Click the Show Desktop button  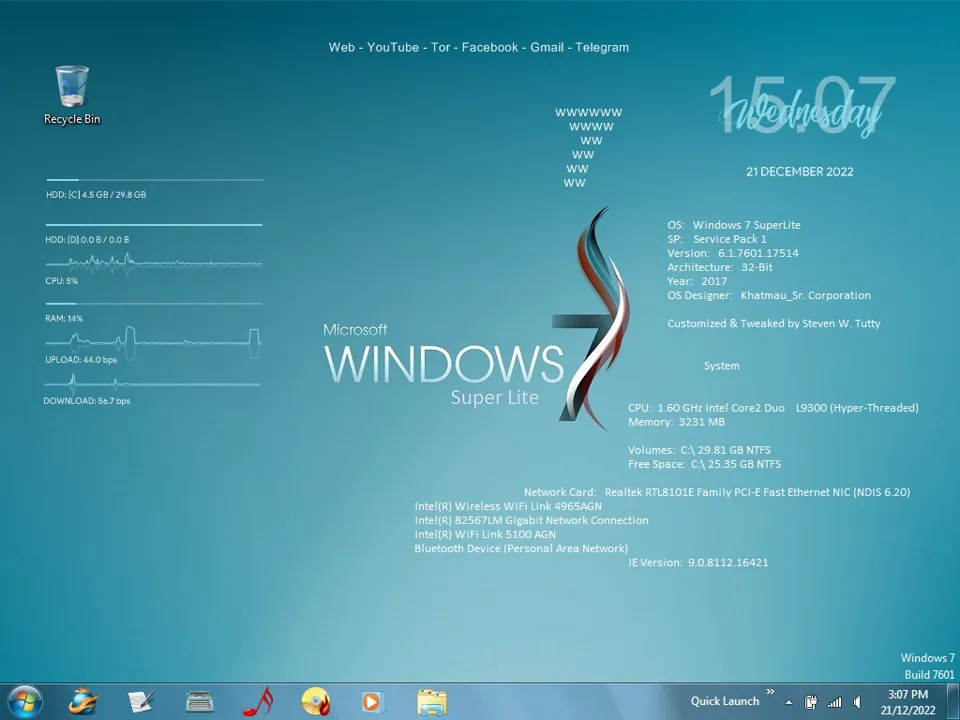953,702
